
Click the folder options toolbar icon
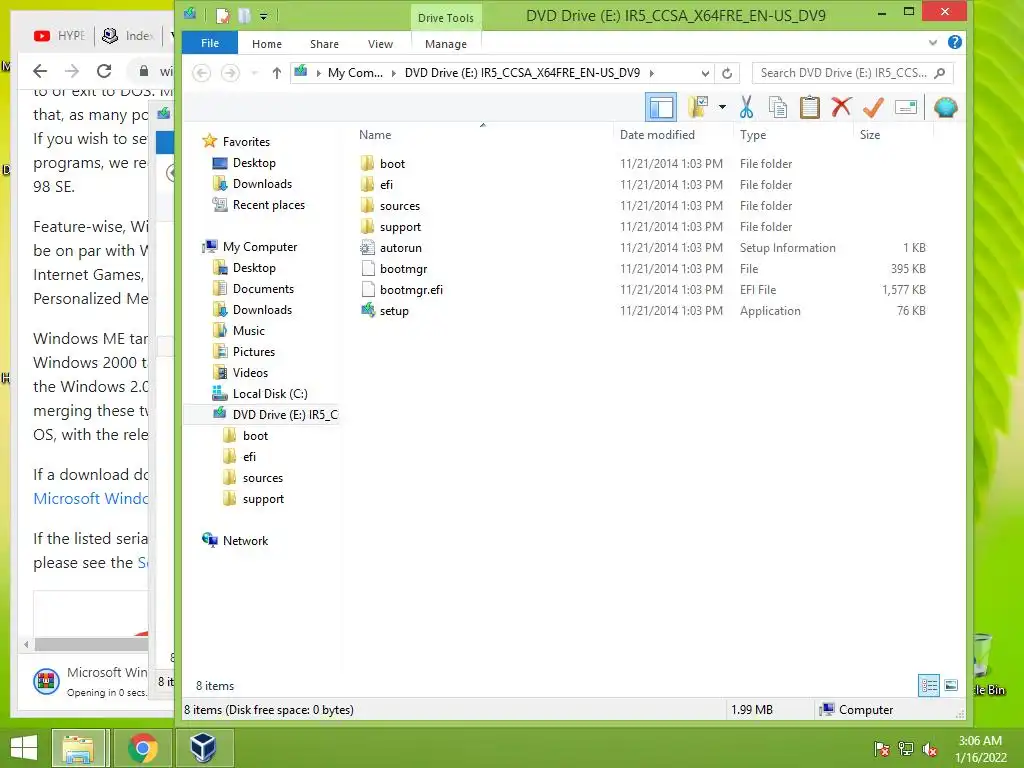pyautogui.click(x=697, y=107)
